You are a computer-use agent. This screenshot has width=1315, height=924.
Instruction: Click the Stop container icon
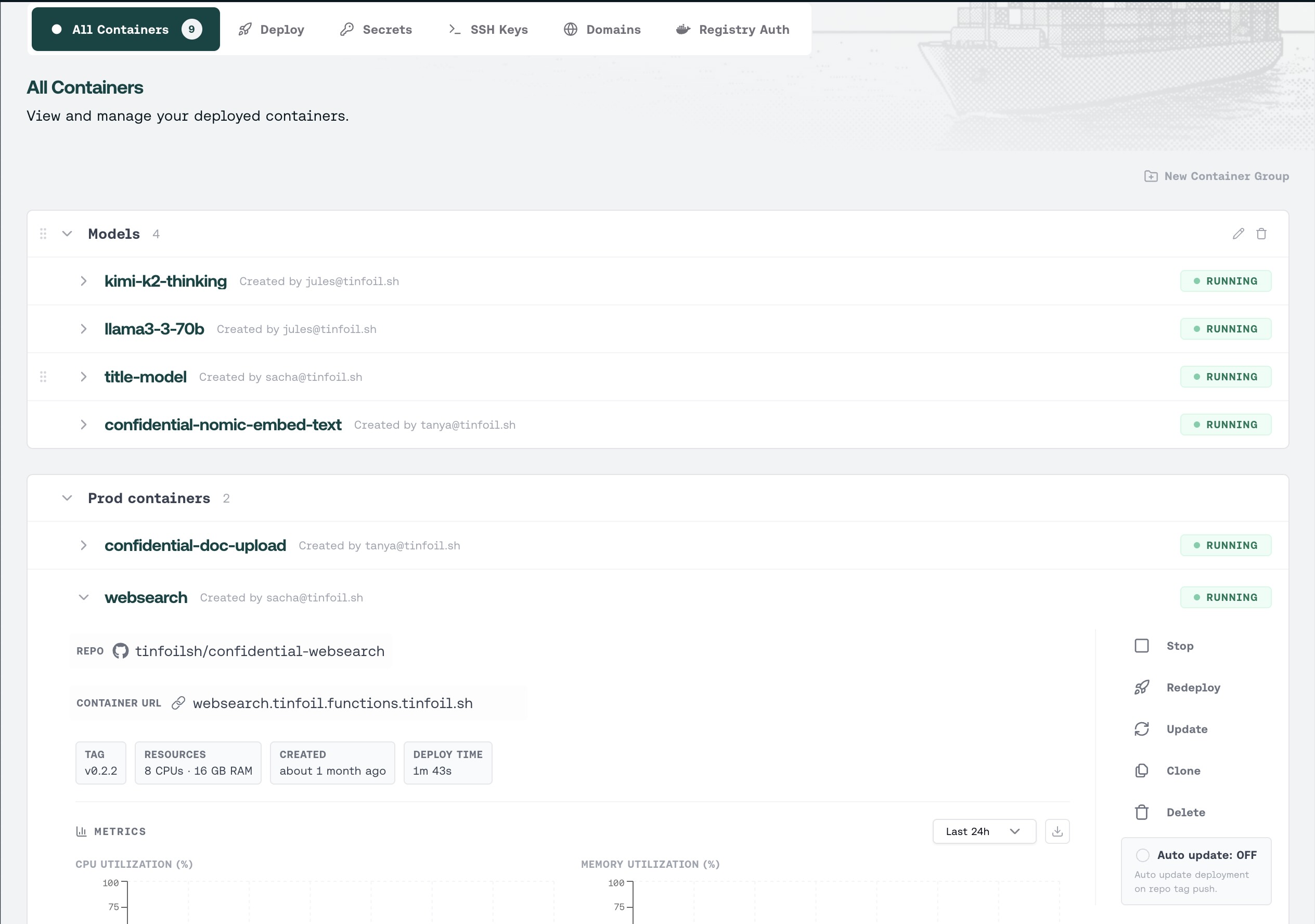(x=1141, y=646)
